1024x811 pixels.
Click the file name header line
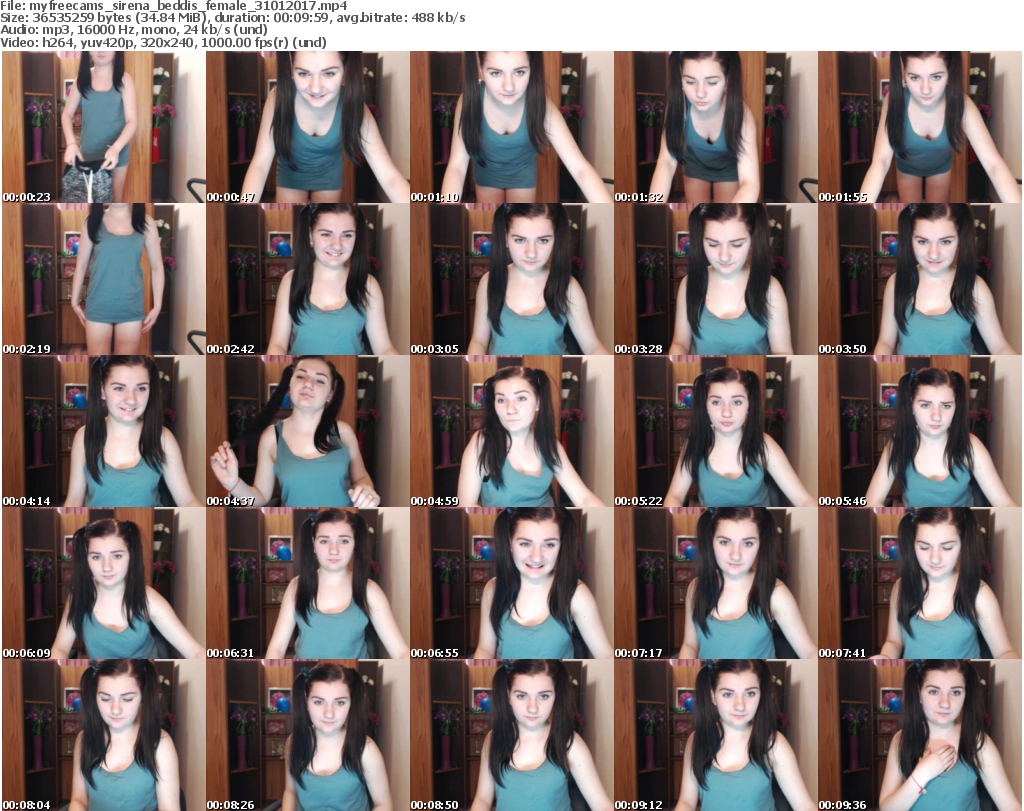click(174, 6)
